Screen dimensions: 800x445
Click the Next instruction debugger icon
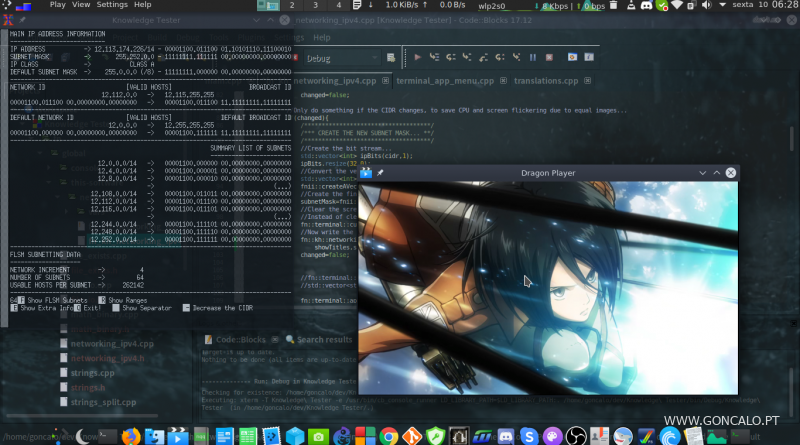[499, 57]
